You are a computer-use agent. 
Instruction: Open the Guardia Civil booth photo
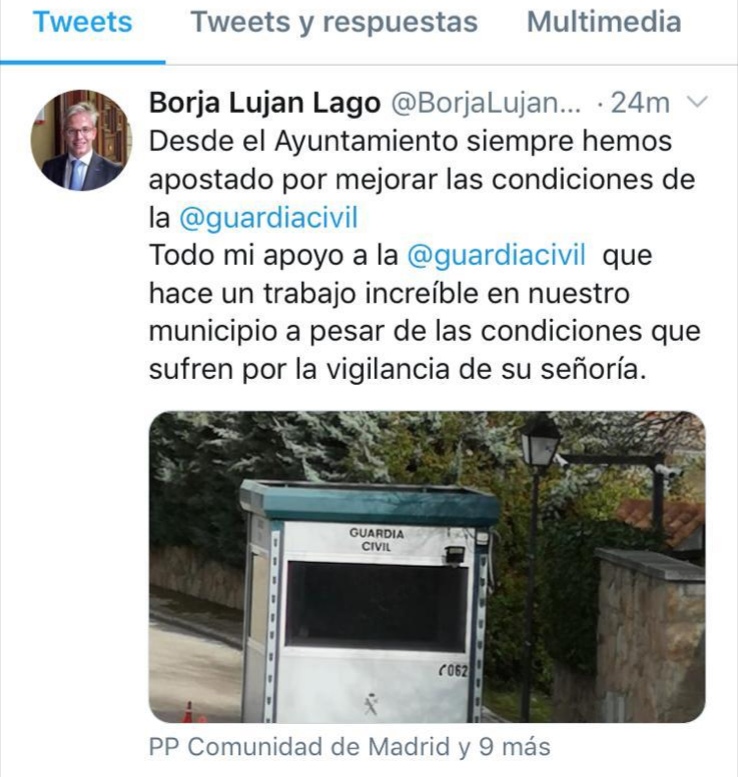pyautogui.click(x=427, y=566)
